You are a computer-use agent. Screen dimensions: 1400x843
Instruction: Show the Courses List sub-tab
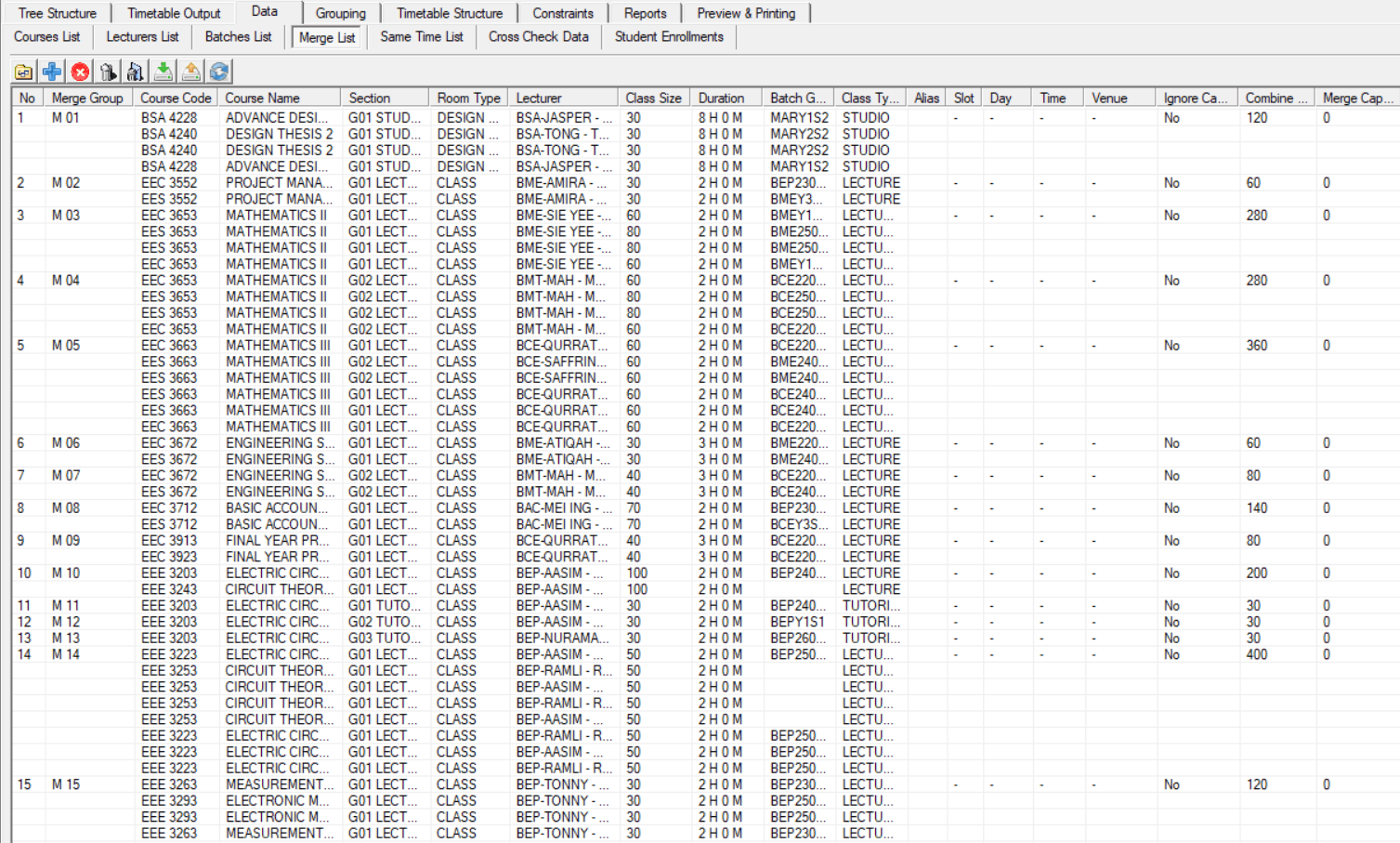[x=46, y=36]
